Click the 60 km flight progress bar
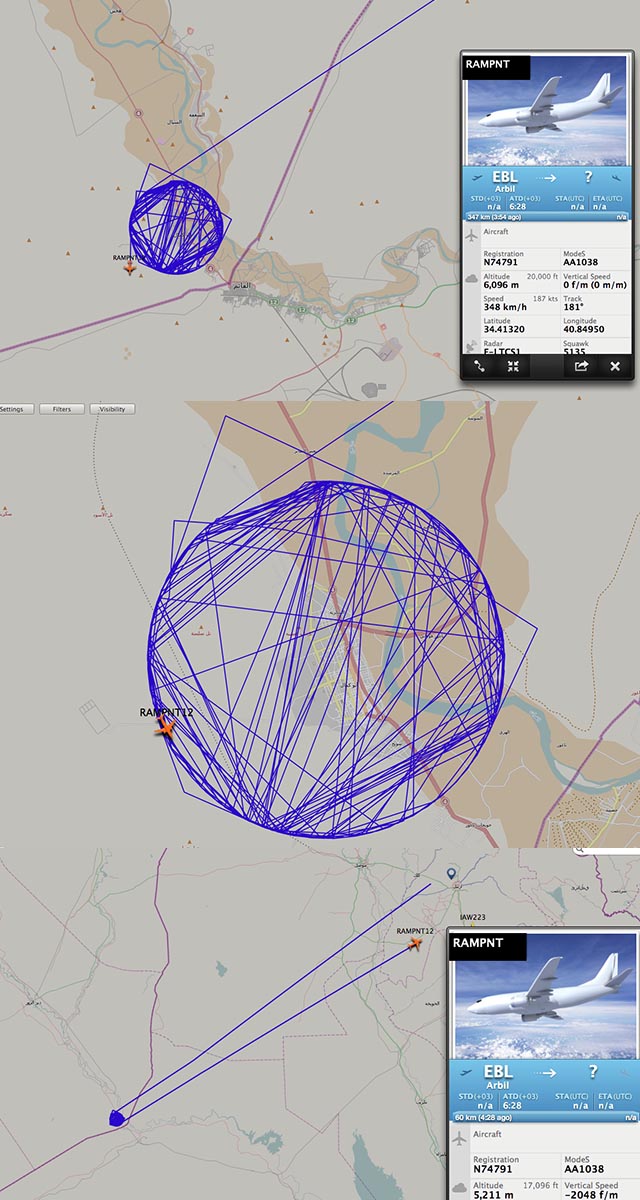 click(545, 1115)
